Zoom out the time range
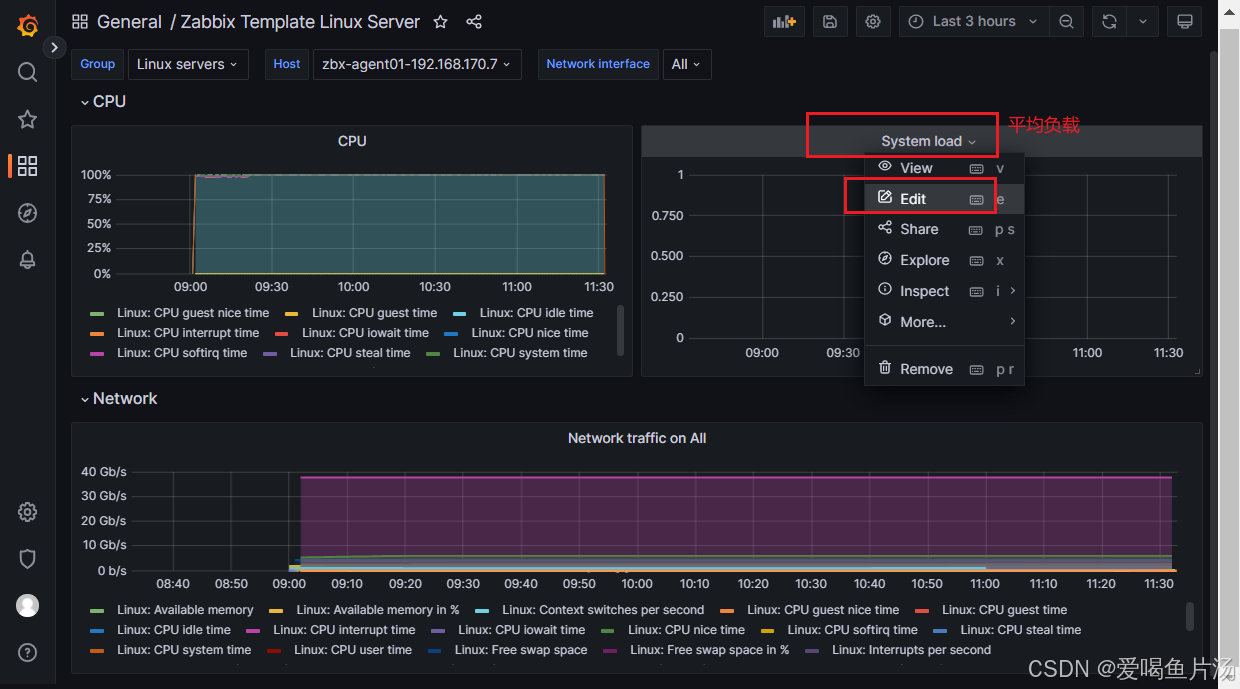Image resolution: width=1240 pixels, height=689 pixels. 1067,21
